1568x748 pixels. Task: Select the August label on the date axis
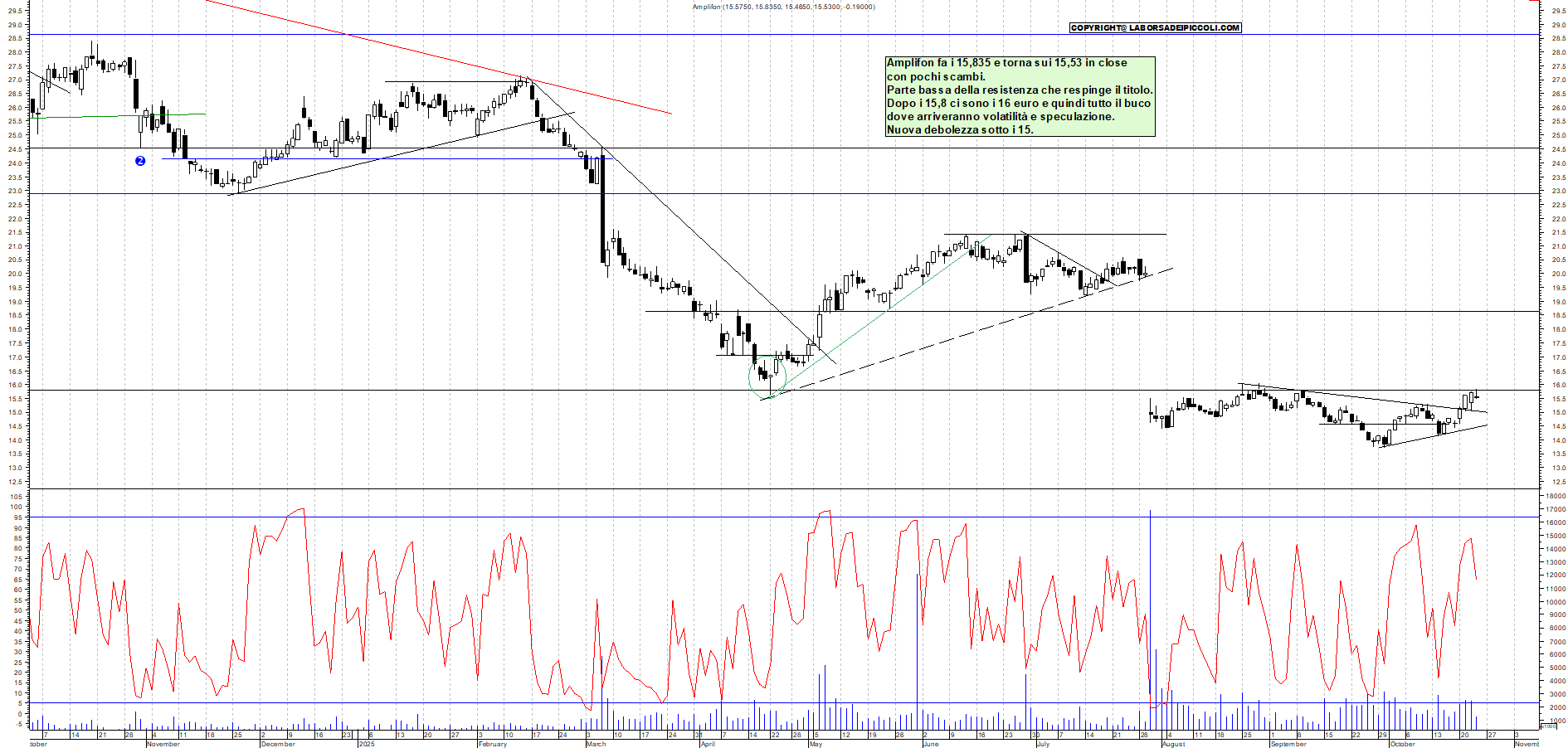tap(1173, 744)
